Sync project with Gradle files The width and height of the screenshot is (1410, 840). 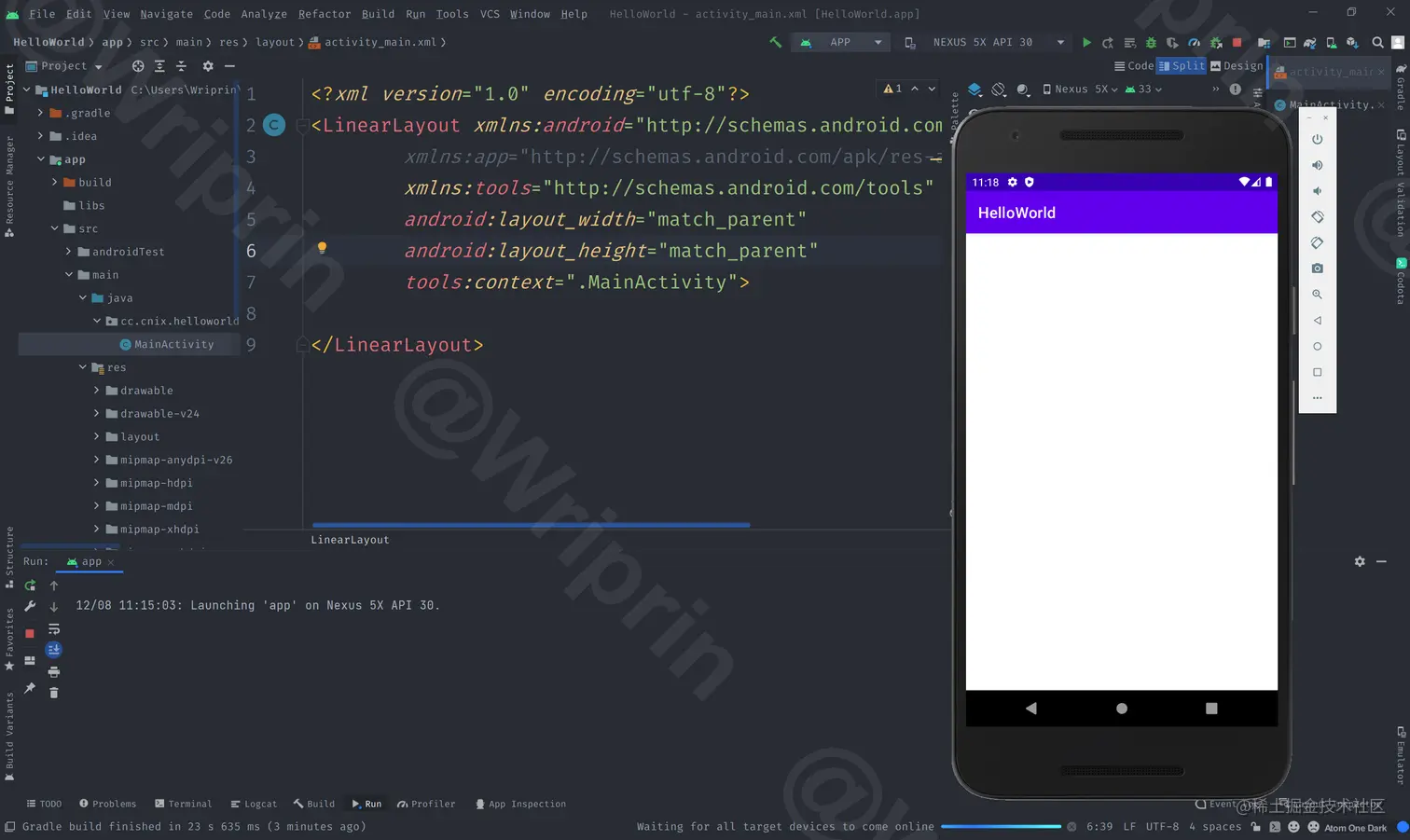click(1310, 43)
